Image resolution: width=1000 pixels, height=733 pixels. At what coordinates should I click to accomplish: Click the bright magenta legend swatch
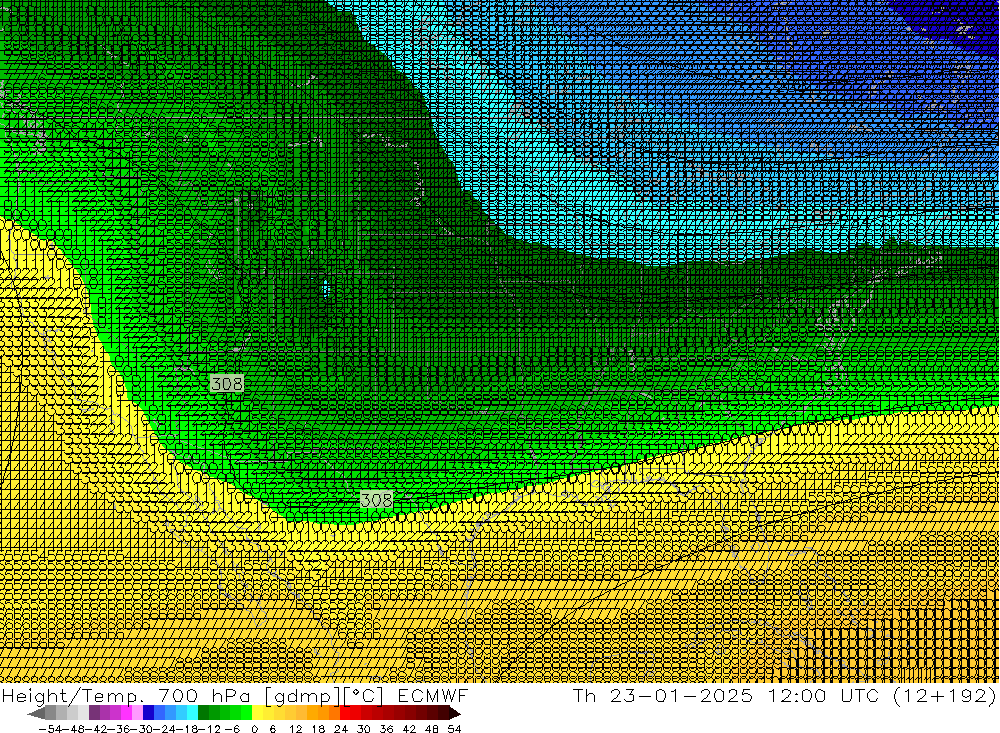[x=126, y=713]
